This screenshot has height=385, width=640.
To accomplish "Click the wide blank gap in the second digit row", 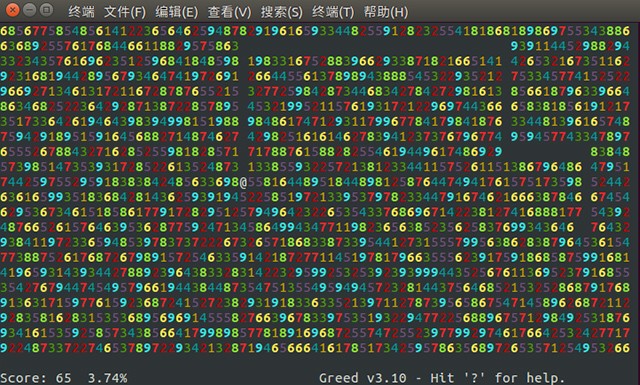I will pos(375,46).
